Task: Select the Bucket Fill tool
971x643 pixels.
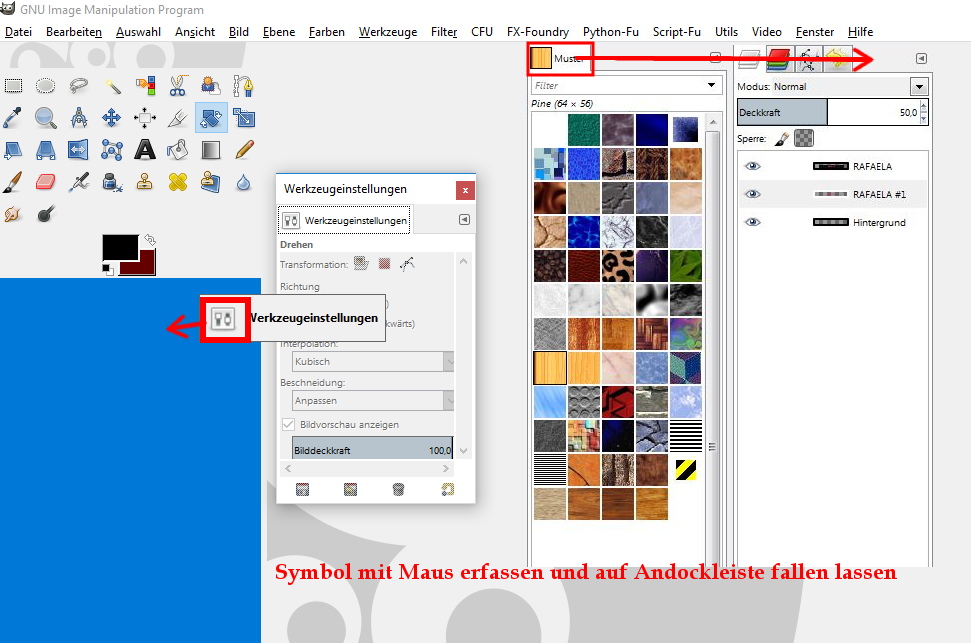Action: (178, 150)
